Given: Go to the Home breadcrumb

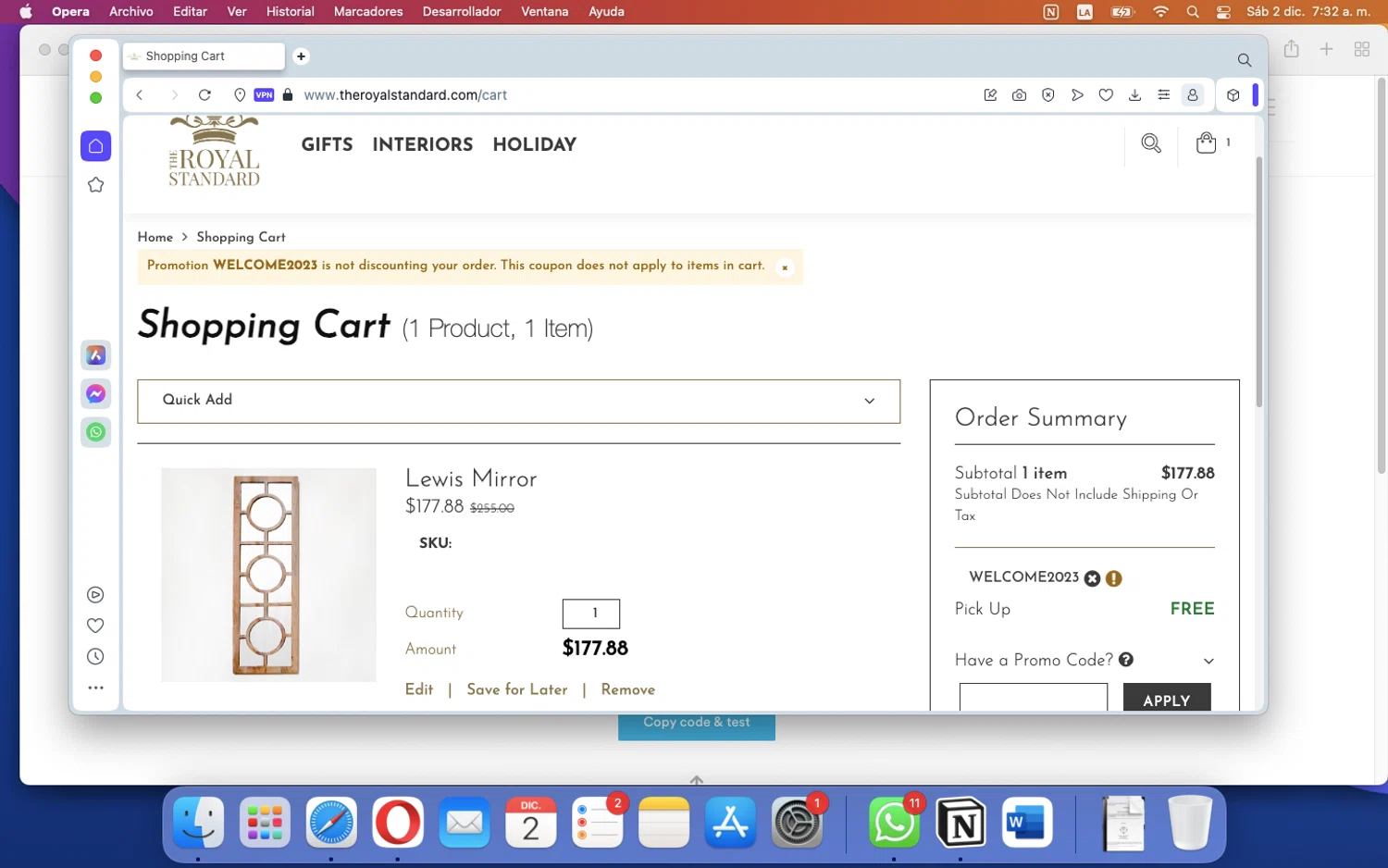Looking at the screenshot, I should coord(155,237).
